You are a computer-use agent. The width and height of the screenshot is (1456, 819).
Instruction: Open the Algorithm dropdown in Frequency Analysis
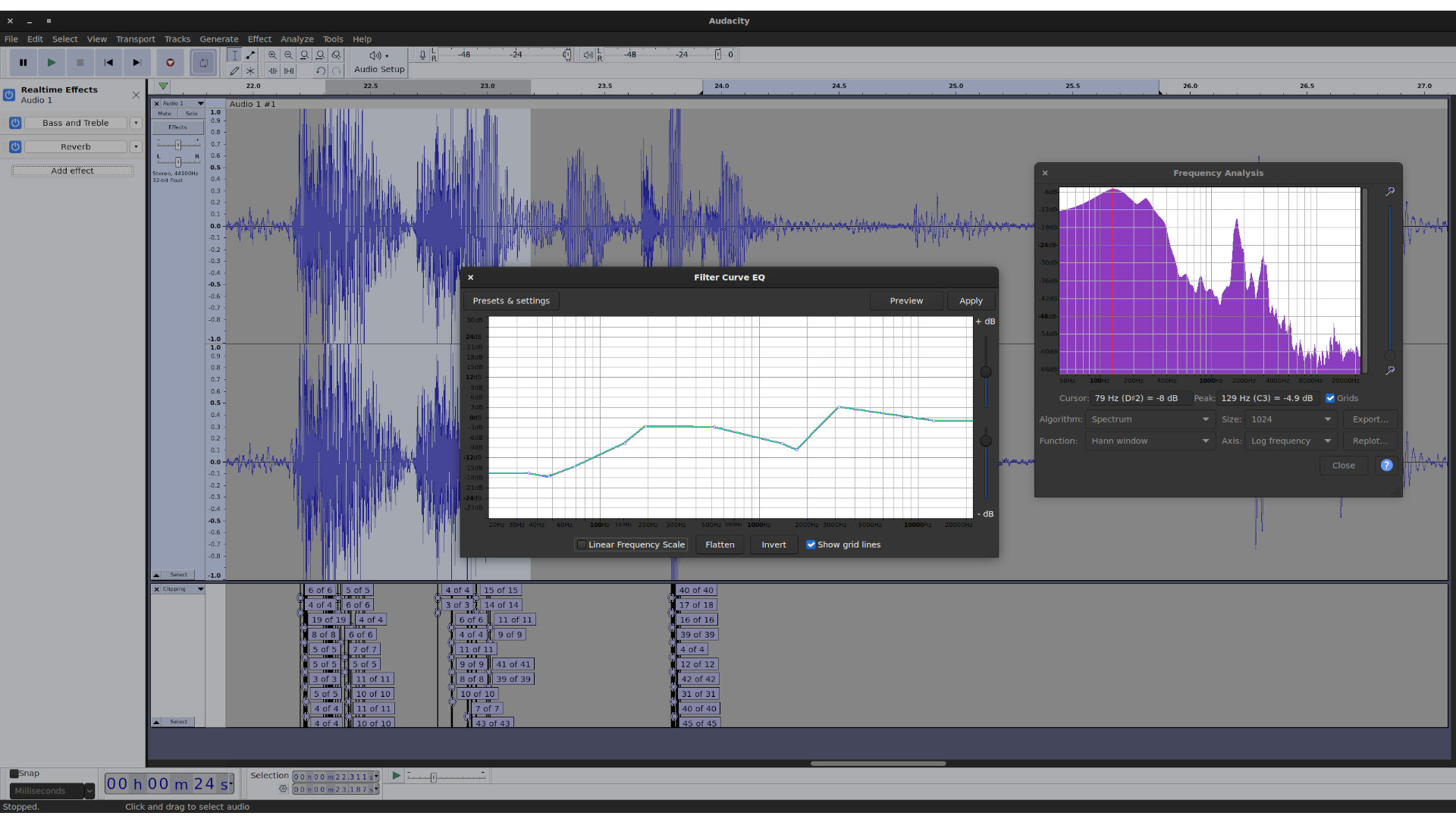tap(1148, 419)
